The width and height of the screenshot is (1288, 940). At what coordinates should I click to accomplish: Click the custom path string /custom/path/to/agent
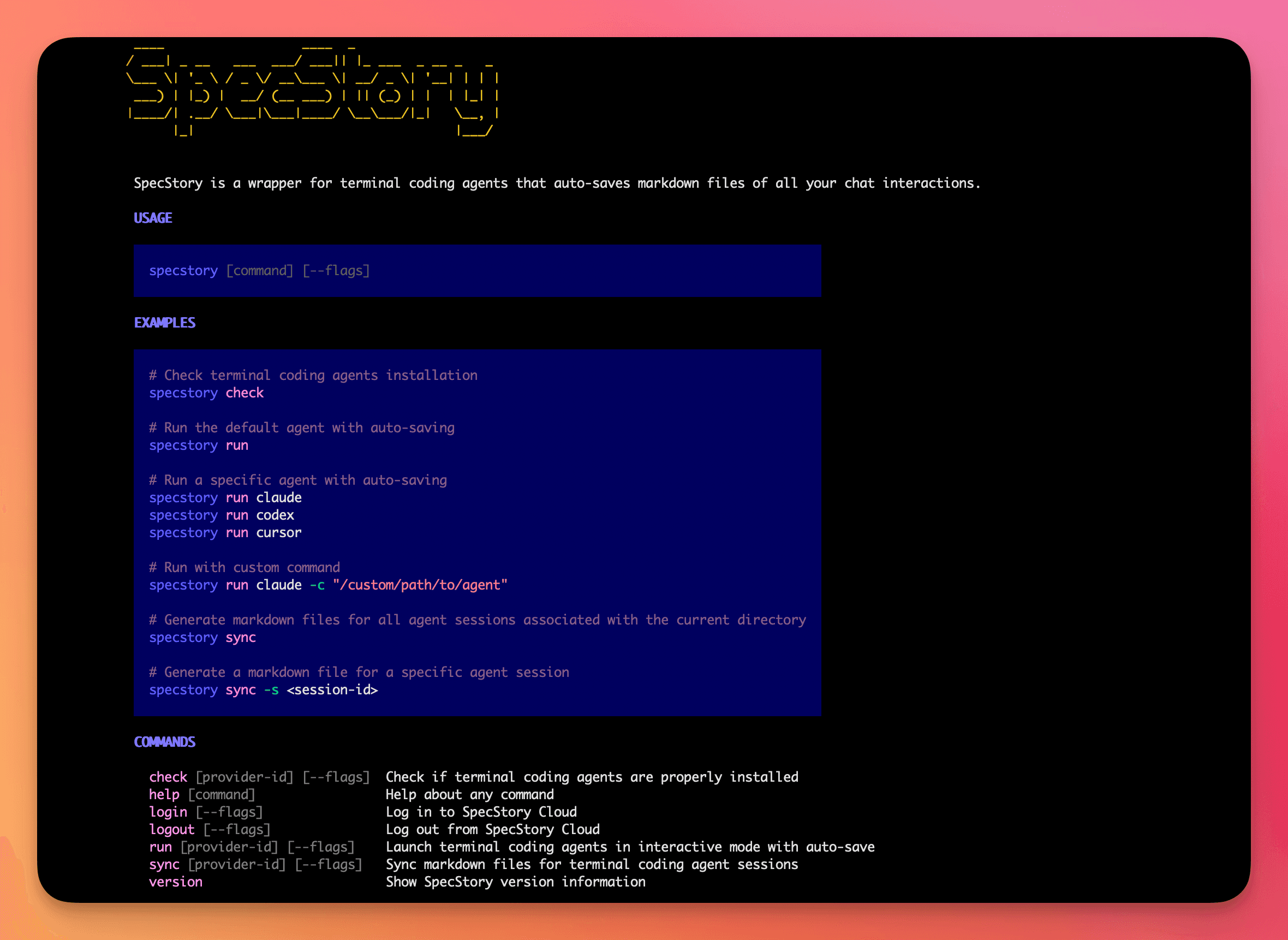click(419, 585)
